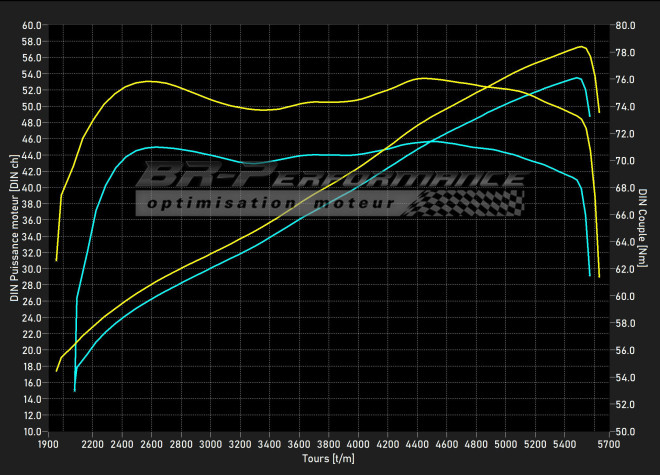The height and width of the screenshot is (475, 660).
Task: Click the 70.0 label on right axis
Action: 623,160
